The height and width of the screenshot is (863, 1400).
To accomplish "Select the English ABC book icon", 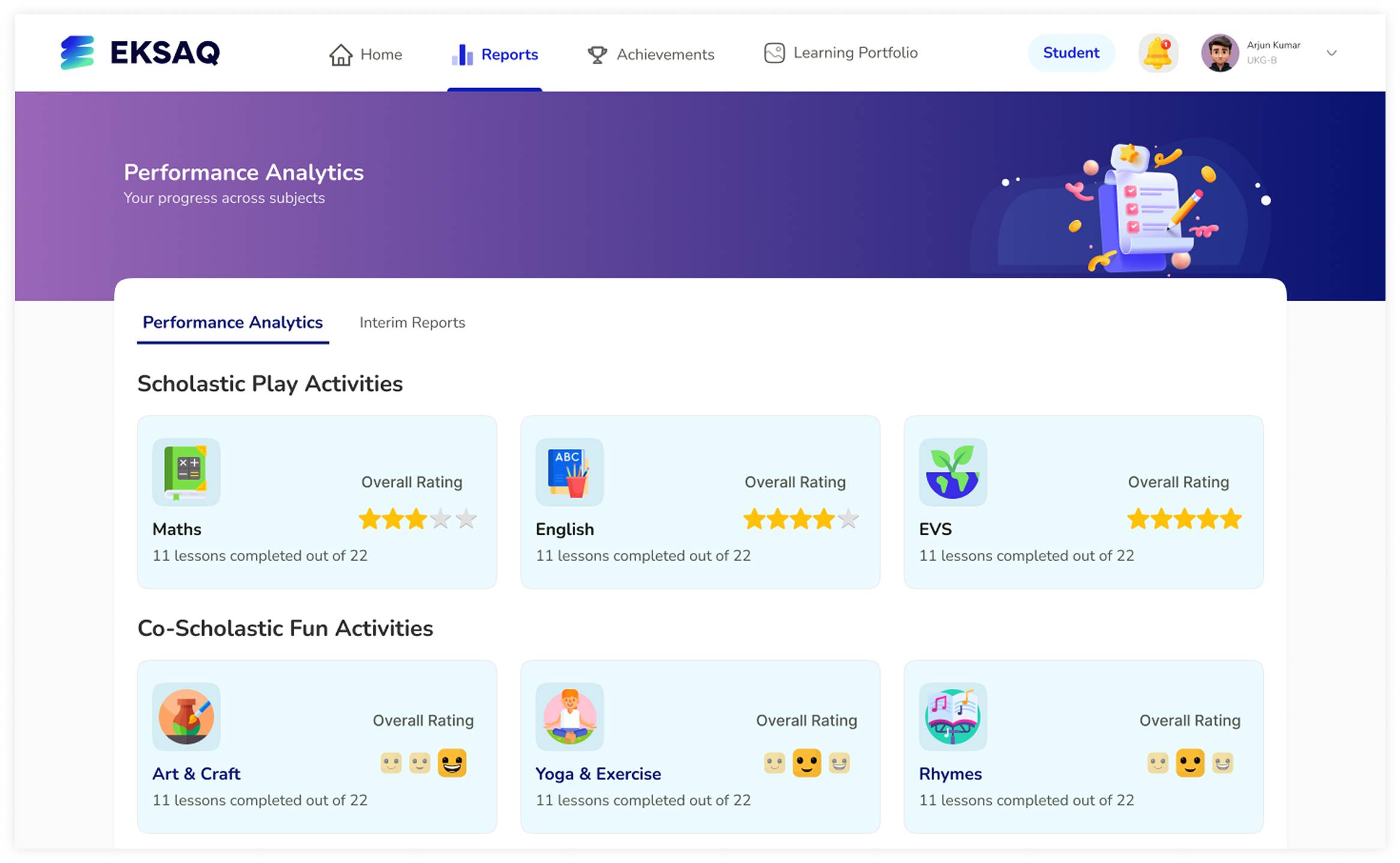I will [569, 472].
